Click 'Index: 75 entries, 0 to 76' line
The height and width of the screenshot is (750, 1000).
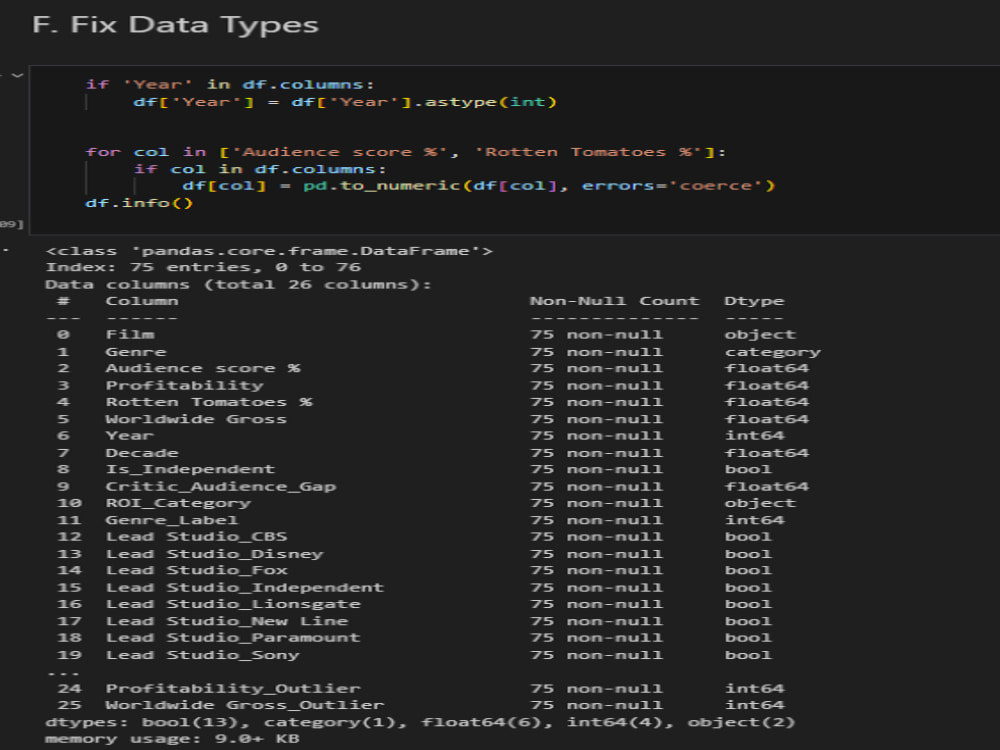pos(203,267)
